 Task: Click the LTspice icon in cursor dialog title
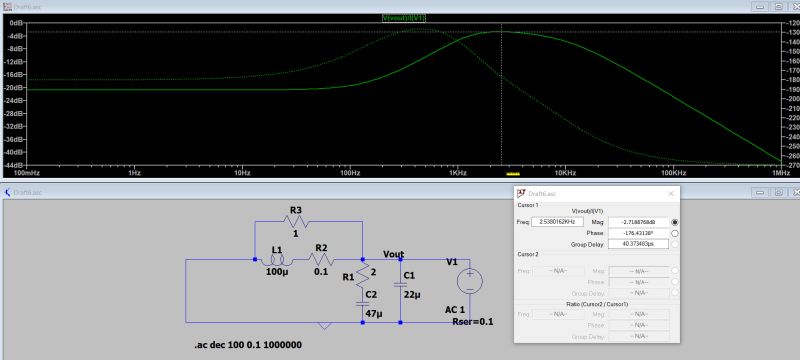click(x=521, y=193)
